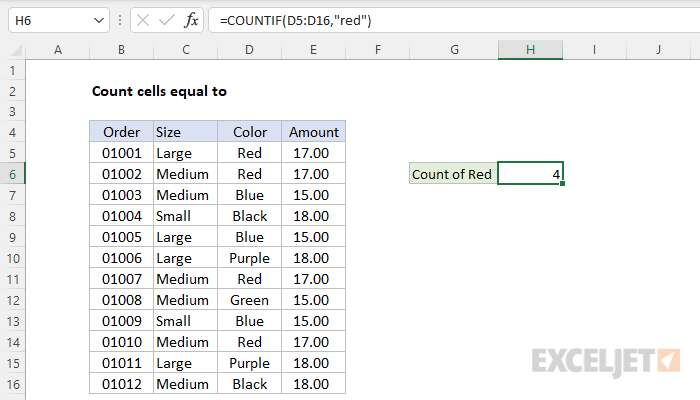Click the Size header cell
The image size is (700, 400).
click(186, 132)
